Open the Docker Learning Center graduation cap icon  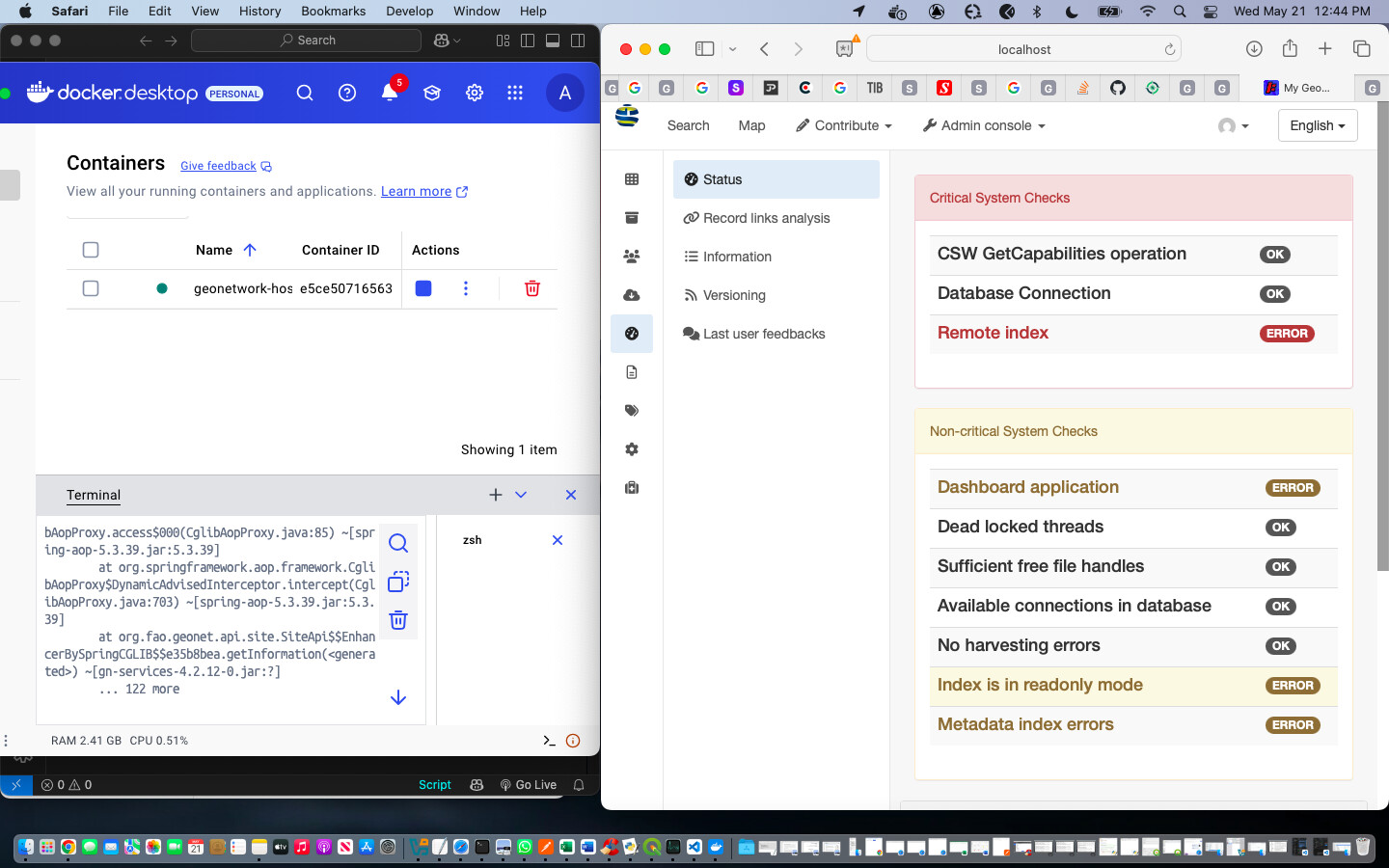coord(432,94)
